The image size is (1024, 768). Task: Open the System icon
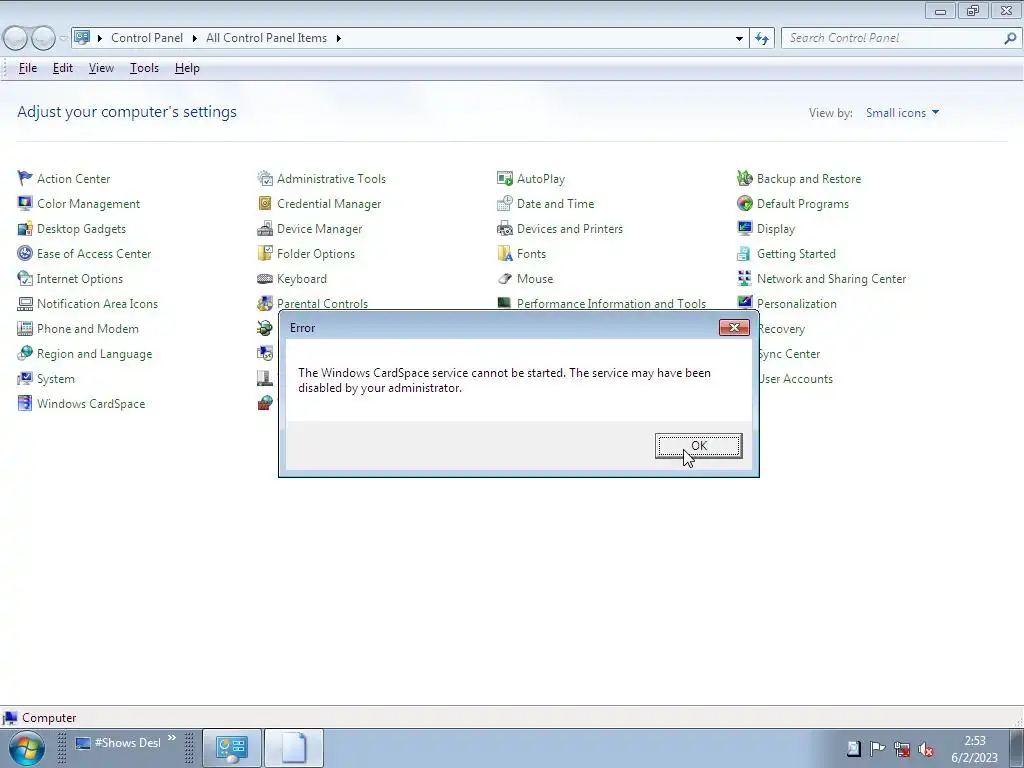tap(25, 378)
